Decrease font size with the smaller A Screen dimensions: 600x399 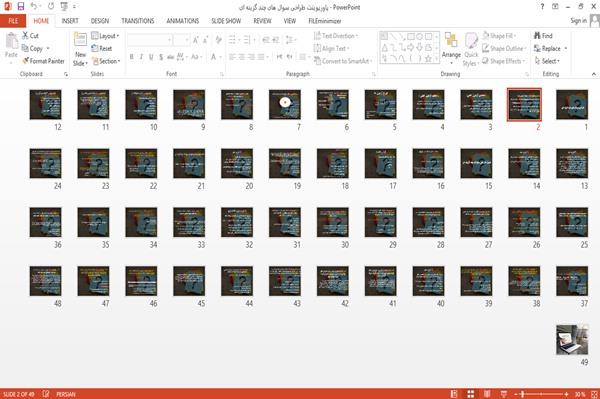205,40
